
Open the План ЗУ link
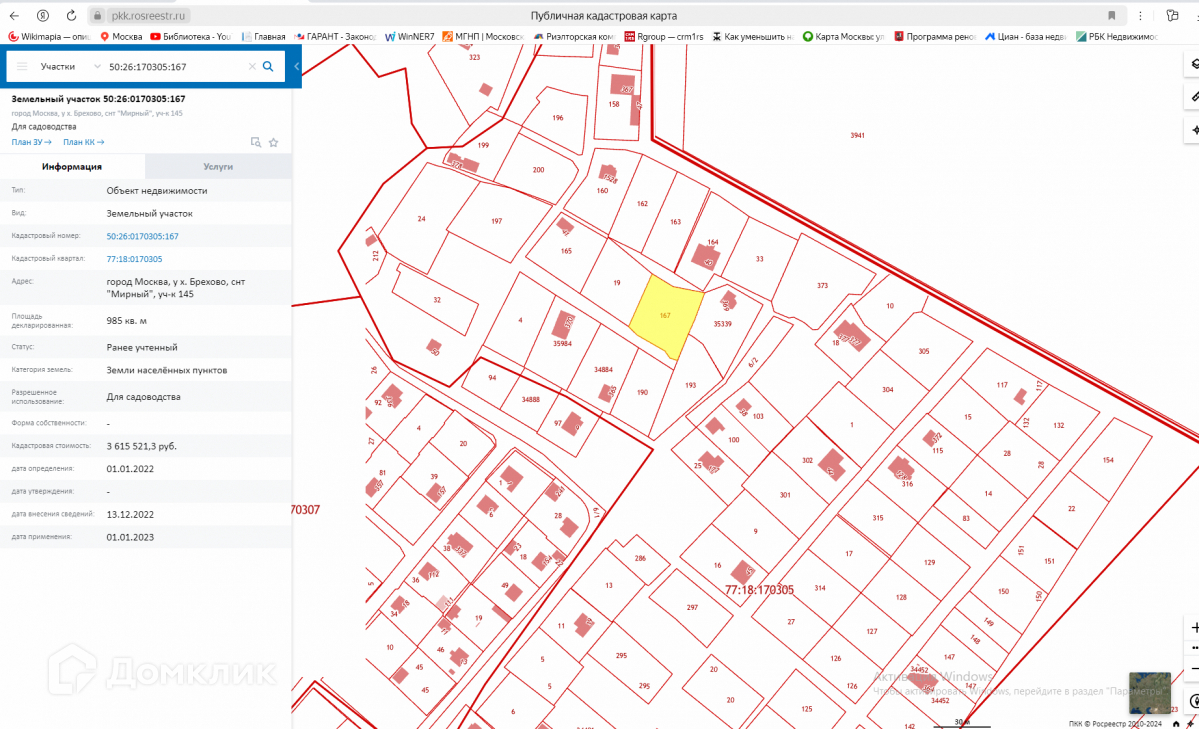click(31, 142)
